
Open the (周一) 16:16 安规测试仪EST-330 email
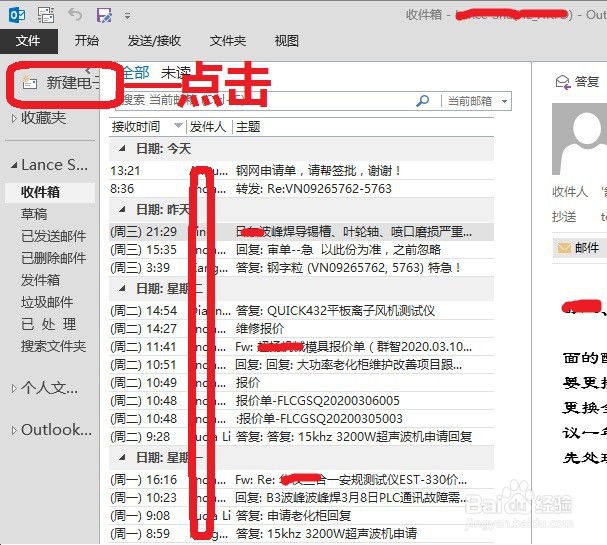(x=302, y=480)
